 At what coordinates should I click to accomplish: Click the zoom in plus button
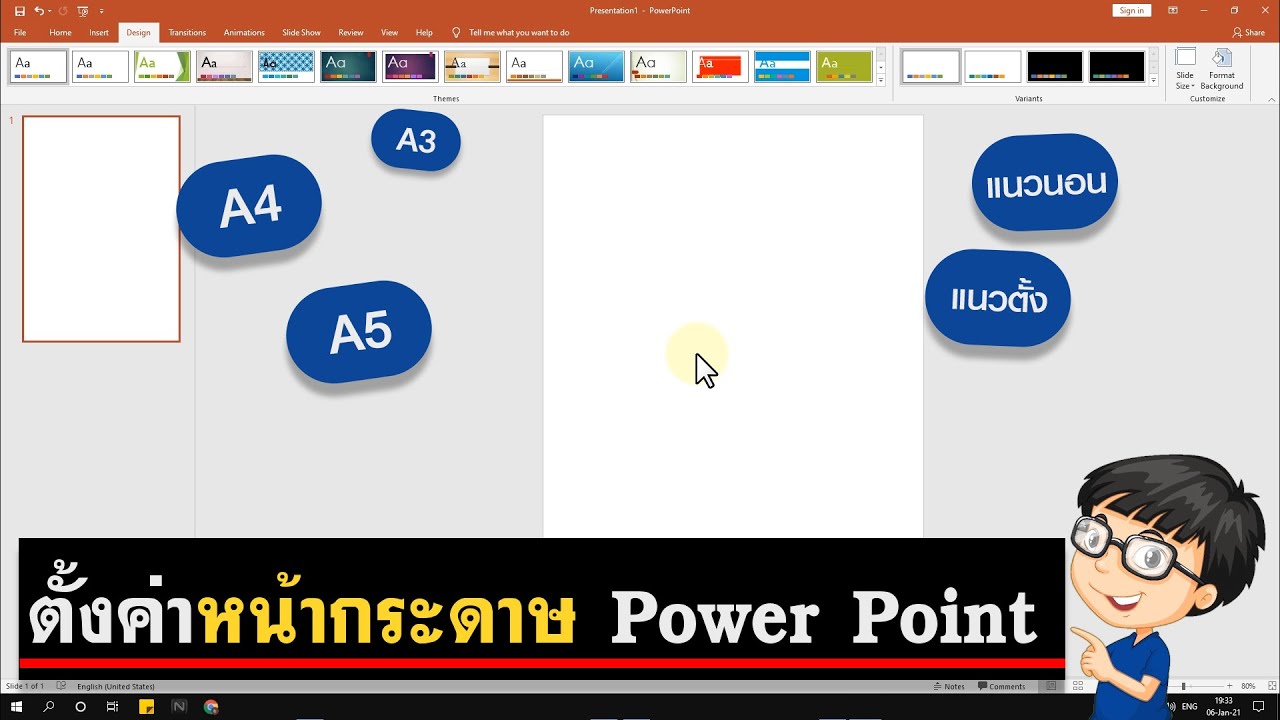pyautogui.click(x=1229, y=686)
